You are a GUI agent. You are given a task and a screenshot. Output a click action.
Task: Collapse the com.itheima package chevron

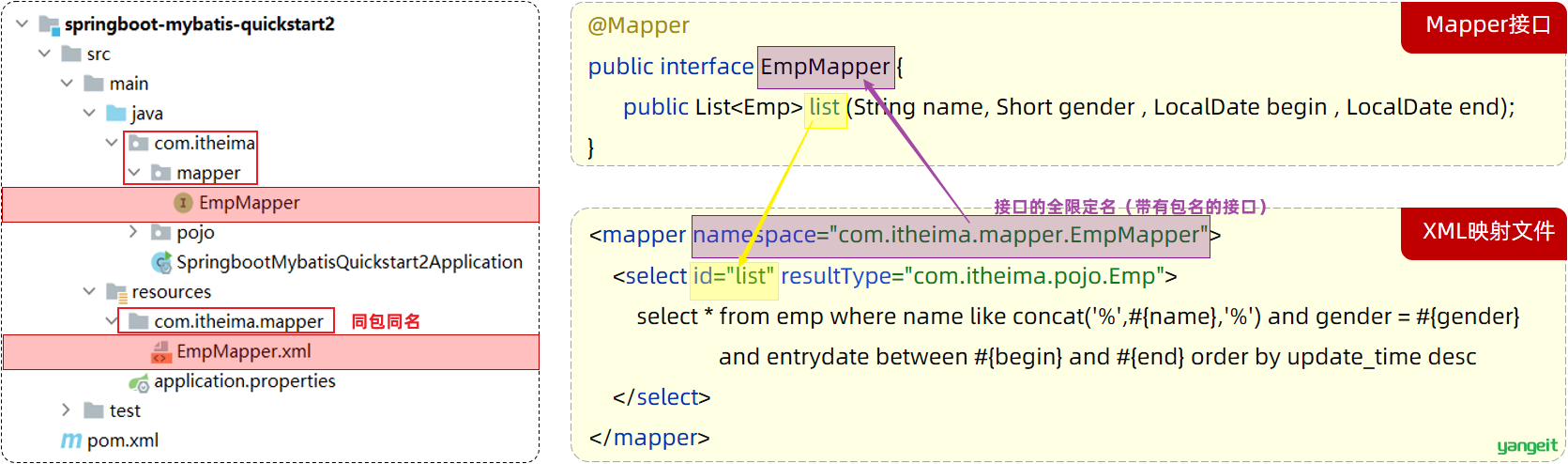tap(112, 143)
